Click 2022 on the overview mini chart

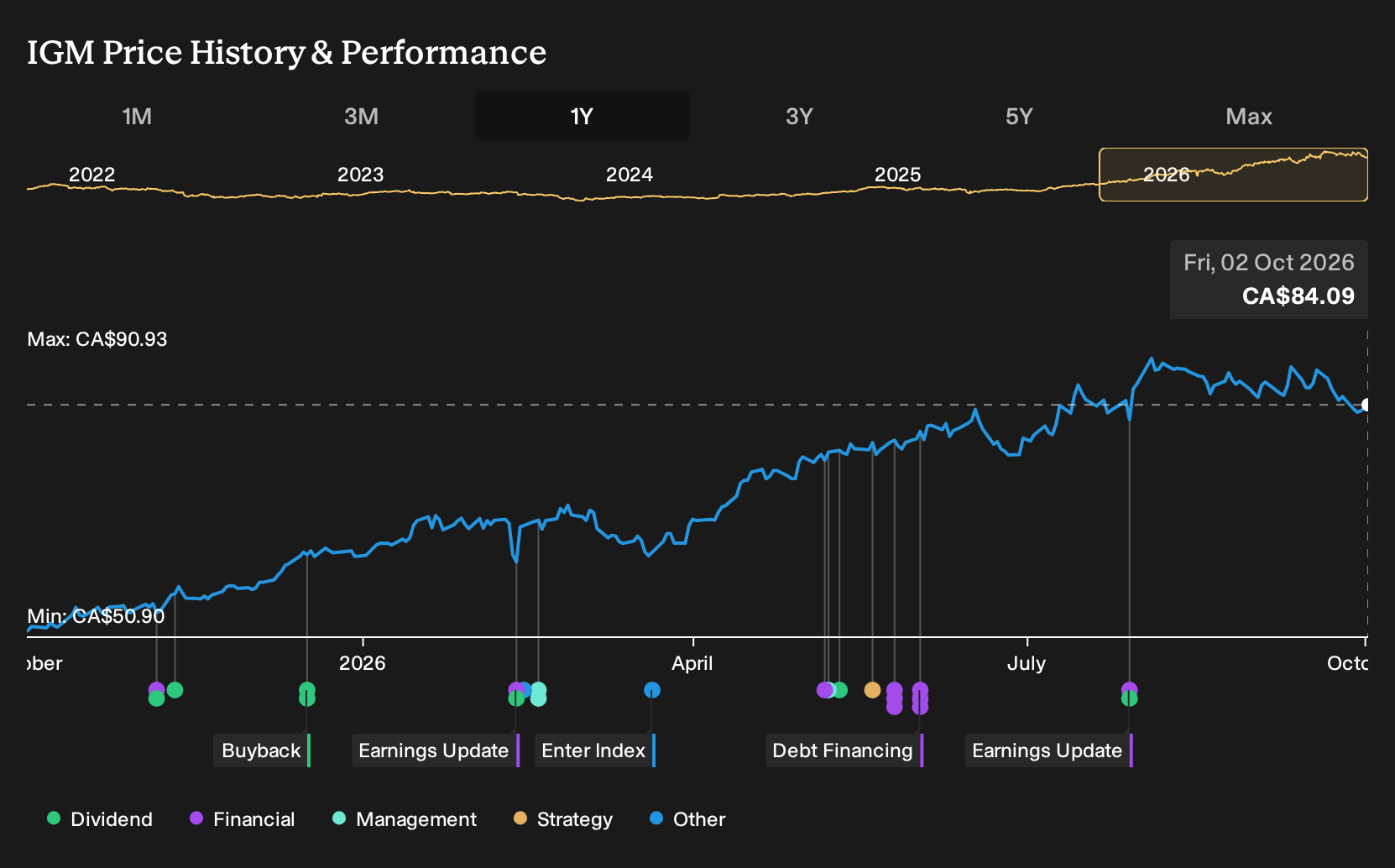tap(91, 175)
